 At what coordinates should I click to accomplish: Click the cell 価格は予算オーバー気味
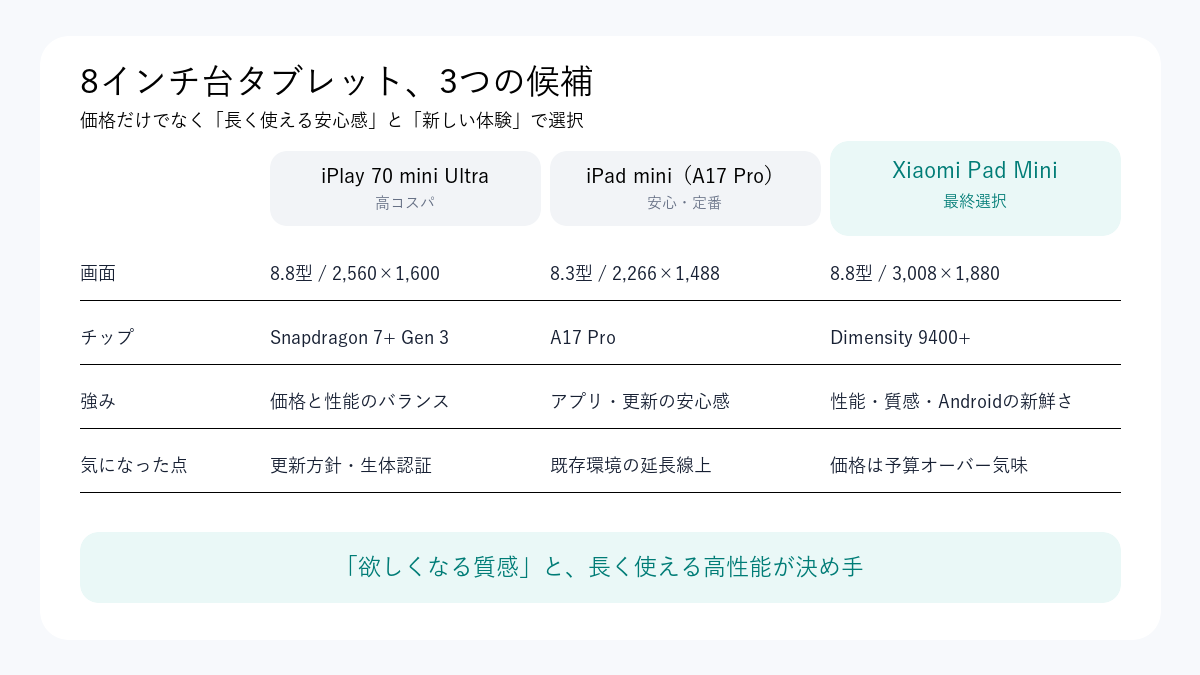[929, 465]
